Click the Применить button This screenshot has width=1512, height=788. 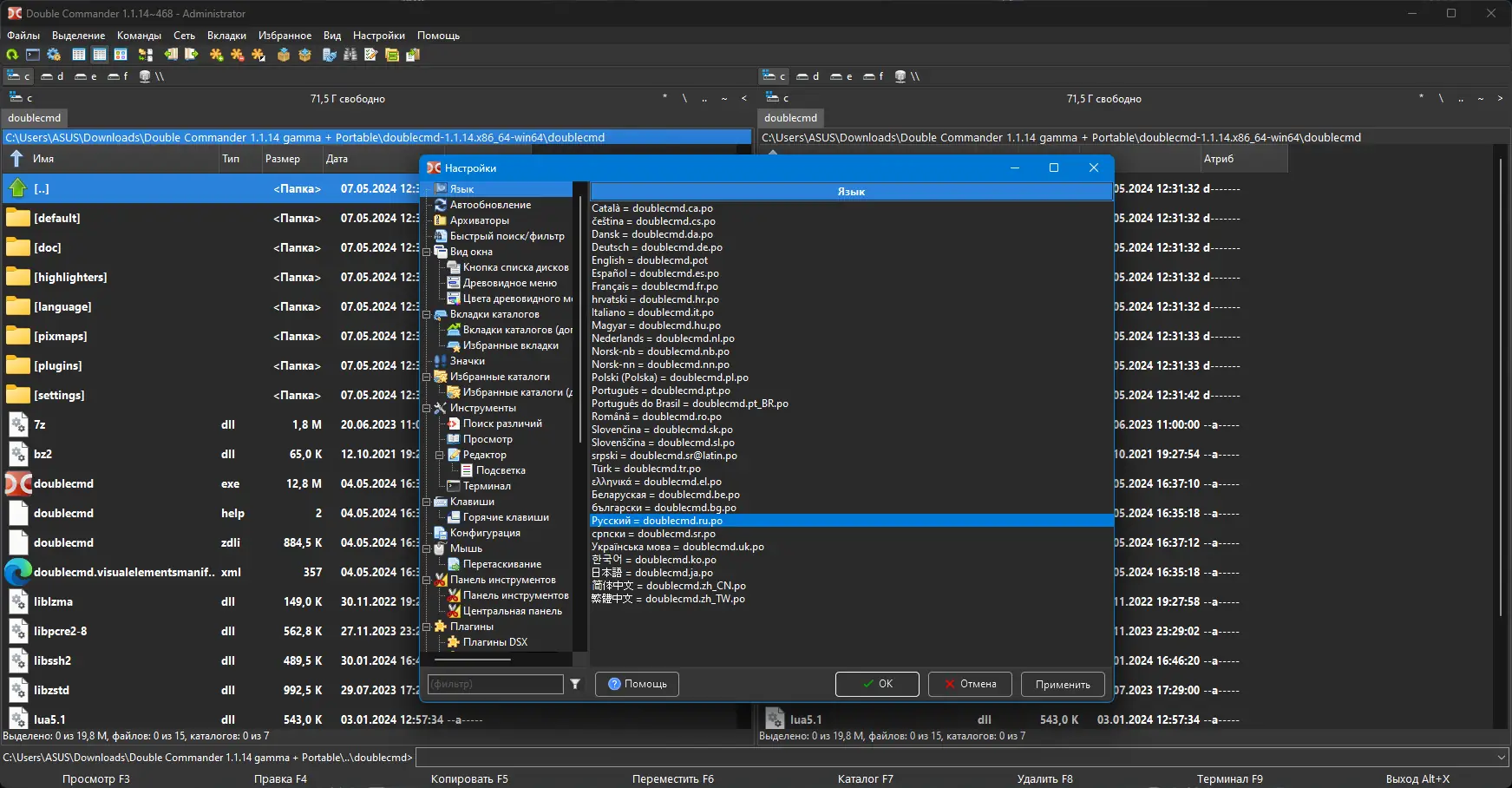[x=1062, y=685]
